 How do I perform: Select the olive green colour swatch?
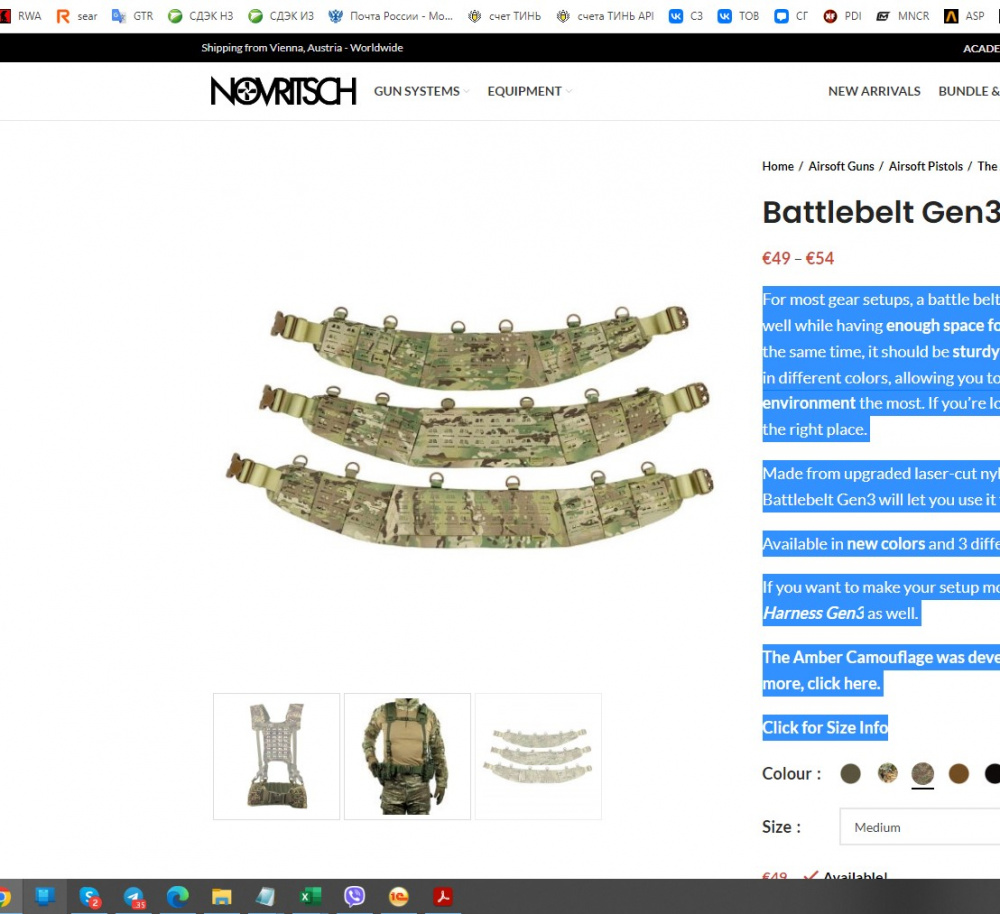(x=850, y=774)
